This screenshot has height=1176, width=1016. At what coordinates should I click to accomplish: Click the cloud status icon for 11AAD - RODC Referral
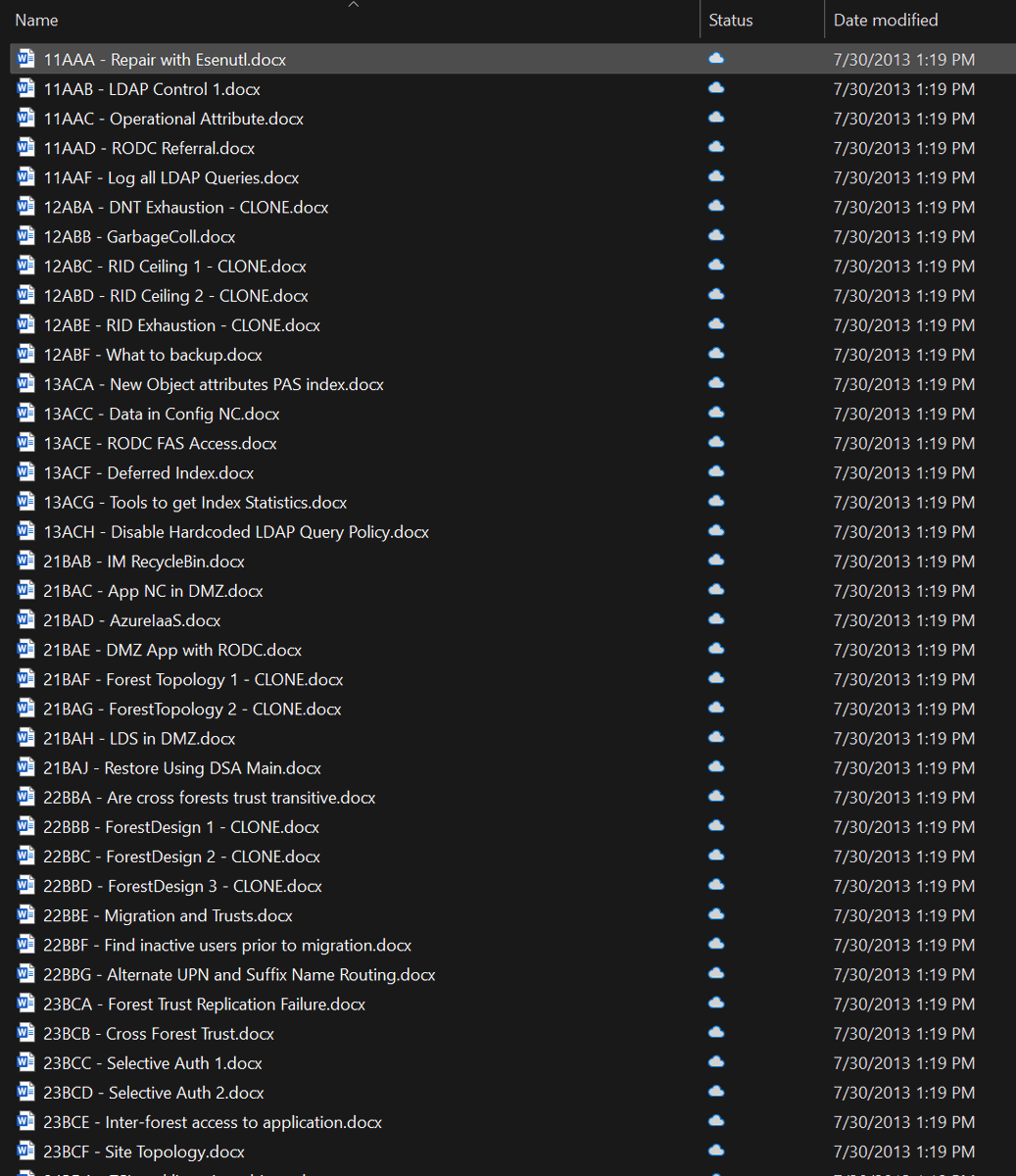(716, 147)
